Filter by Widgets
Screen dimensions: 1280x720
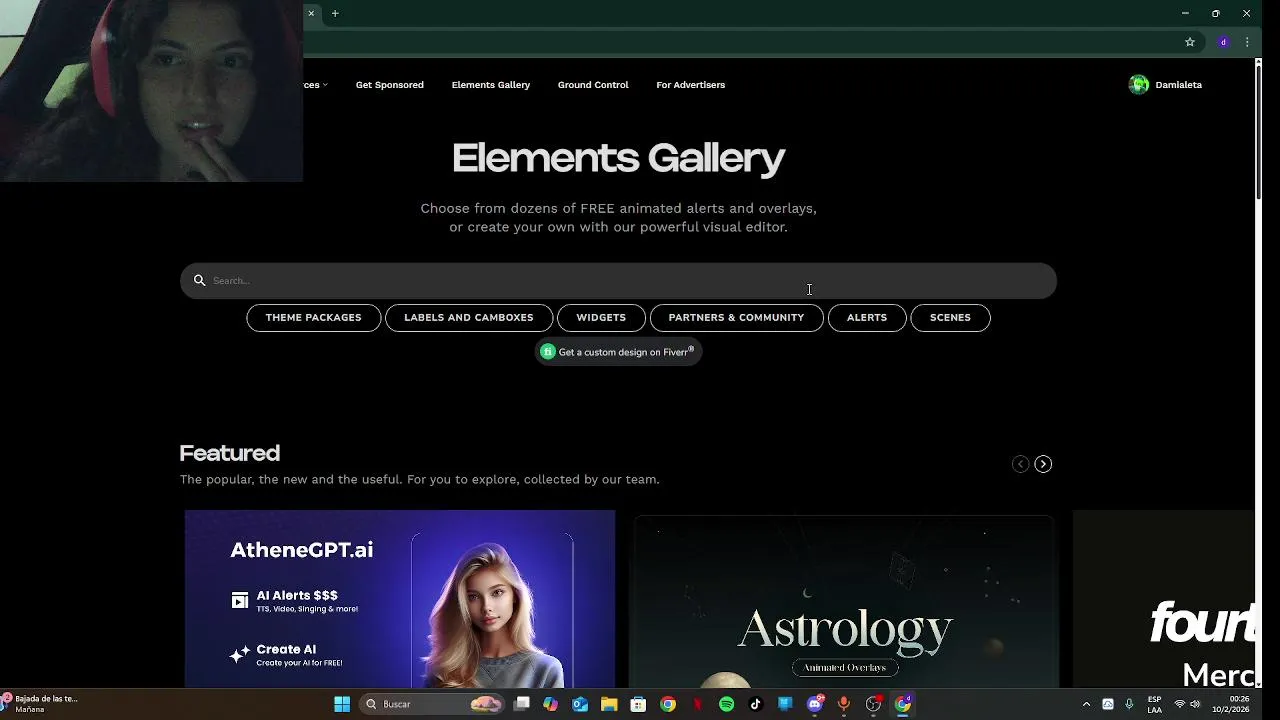tap(601, 318)
